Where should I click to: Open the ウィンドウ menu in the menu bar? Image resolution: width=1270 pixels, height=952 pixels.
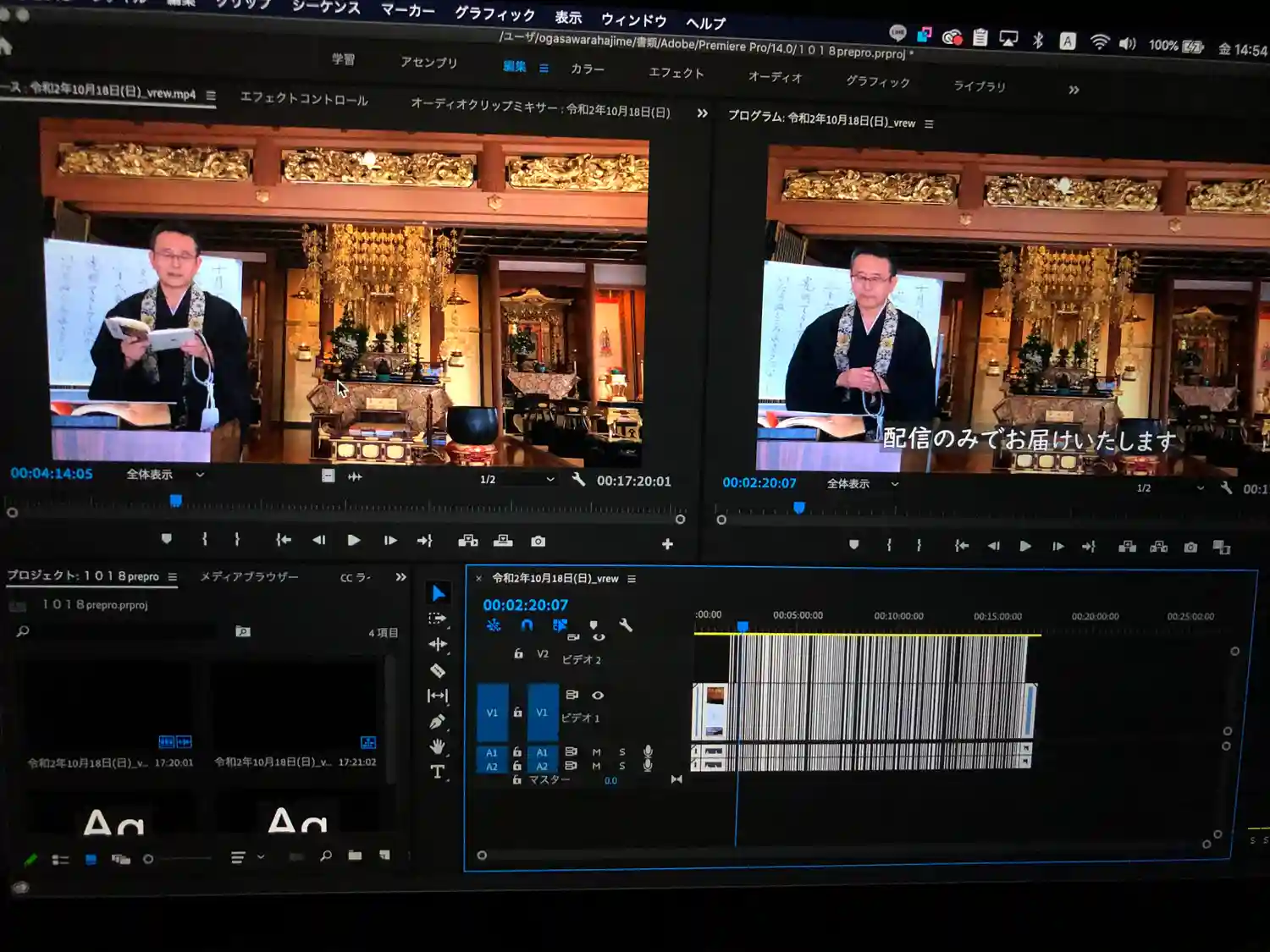(x=633, y=19)
